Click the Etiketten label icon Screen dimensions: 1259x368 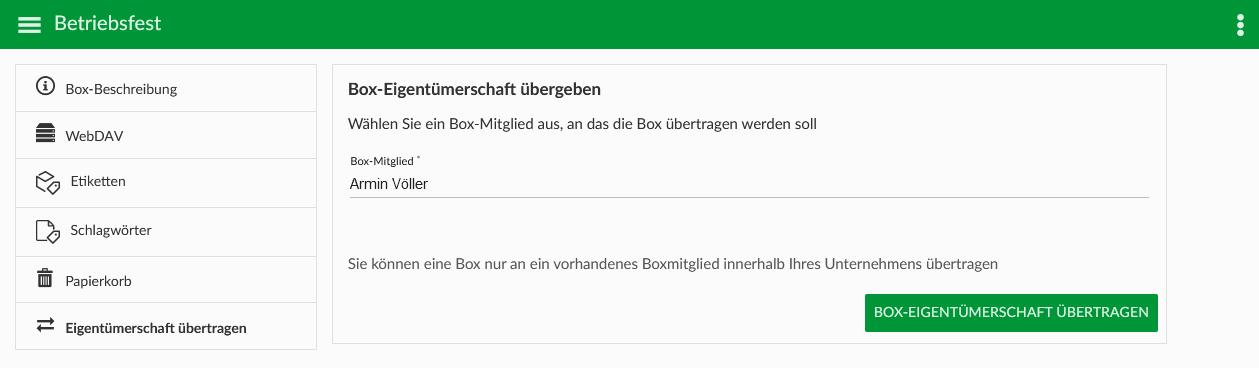(x=47, y=182)
